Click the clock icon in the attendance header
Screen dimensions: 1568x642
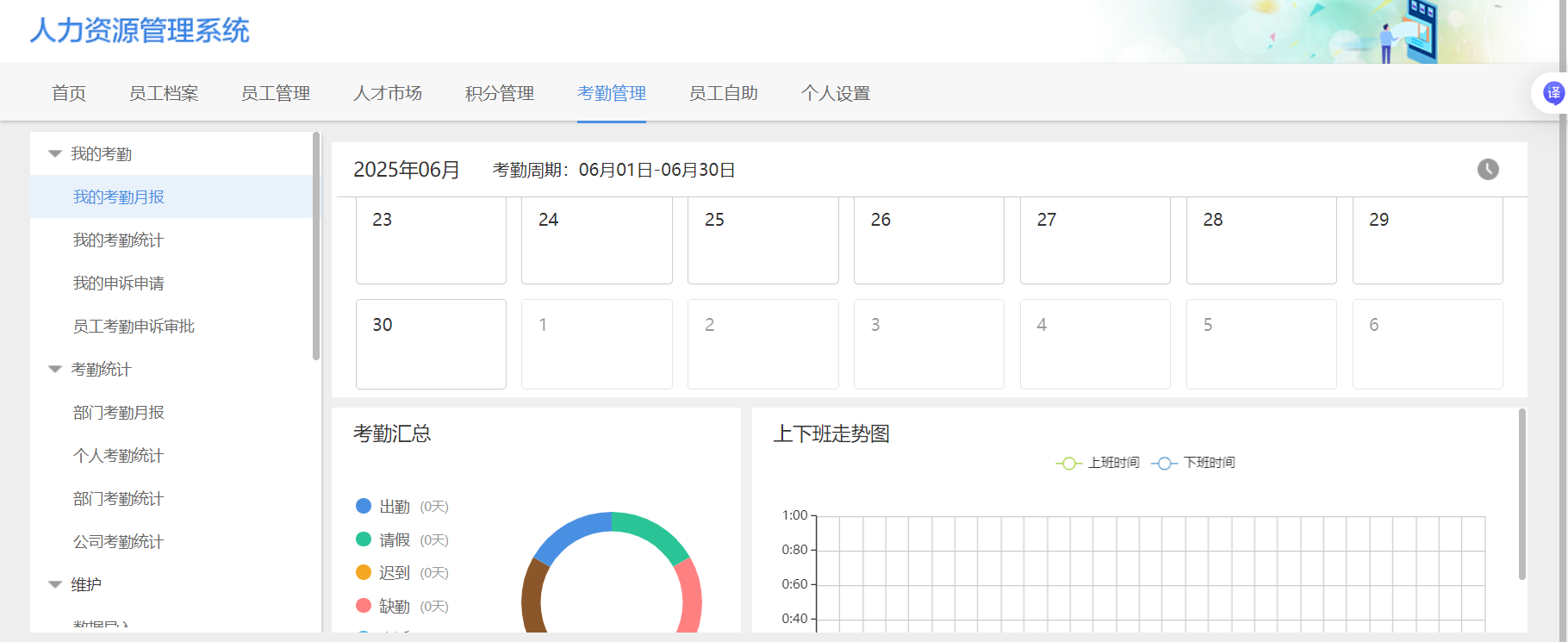coord(1487,170)
